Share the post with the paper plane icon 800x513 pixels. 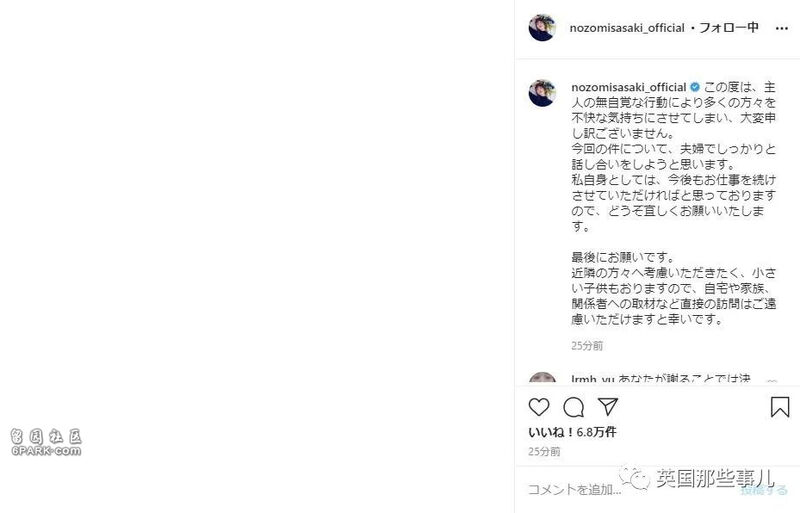pos(608,406)
